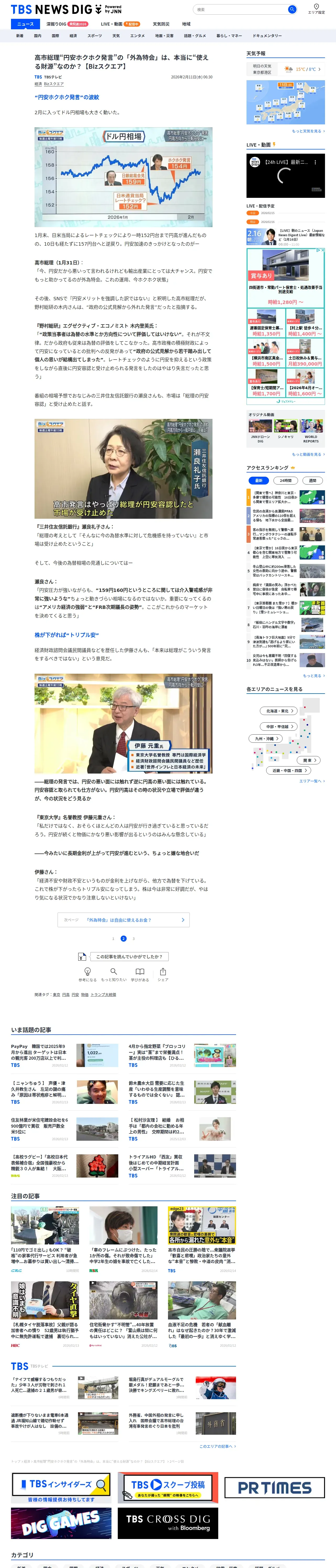Expand the 九州・沖縄 area news
Image resolution: width=336 pixels, height=1568 pixels.
(266, 738)
